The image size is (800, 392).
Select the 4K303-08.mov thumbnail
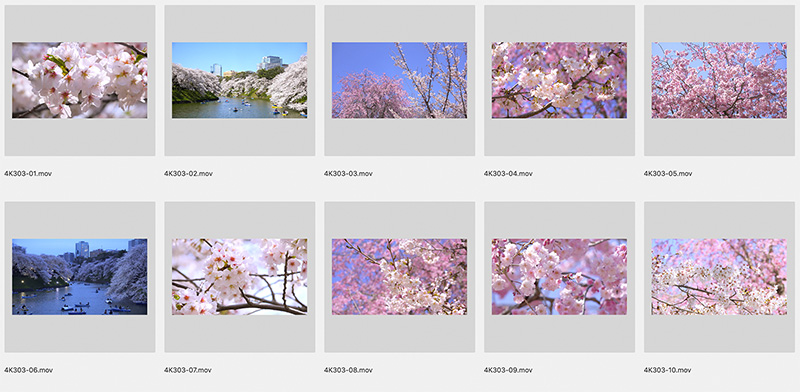click(x=399, y=277)
